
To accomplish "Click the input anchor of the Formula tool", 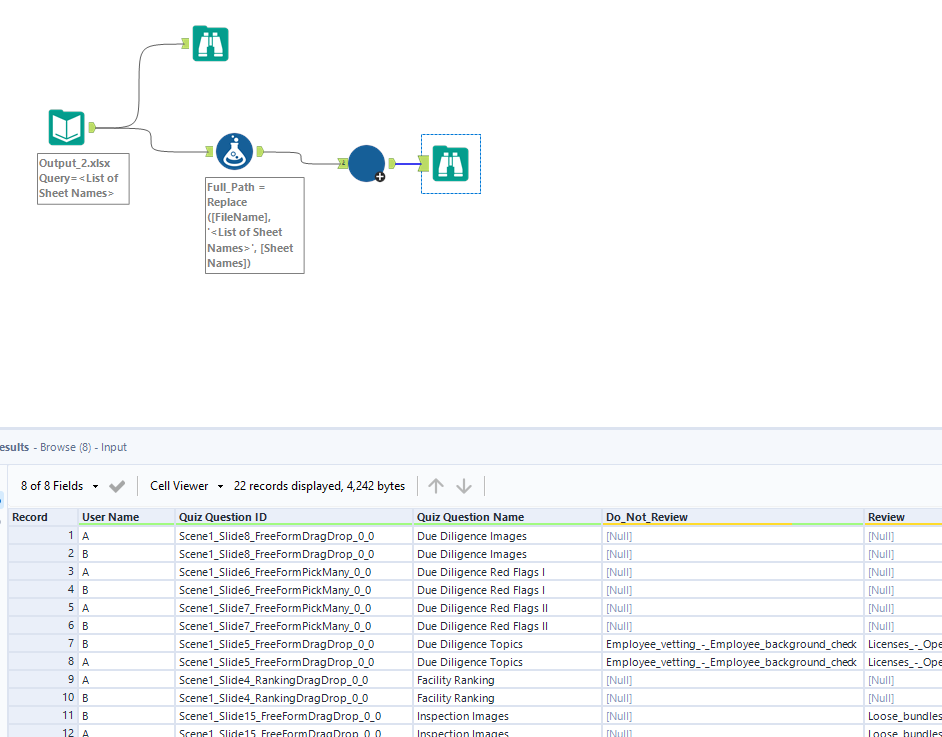I will click(x=209, y=151).
